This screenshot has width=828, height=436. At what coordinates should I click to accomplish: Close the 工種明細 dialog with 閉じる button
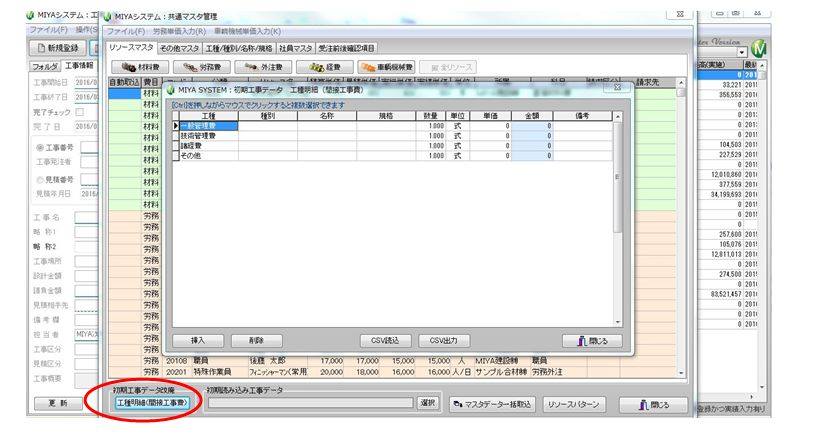tap(592, 341)
